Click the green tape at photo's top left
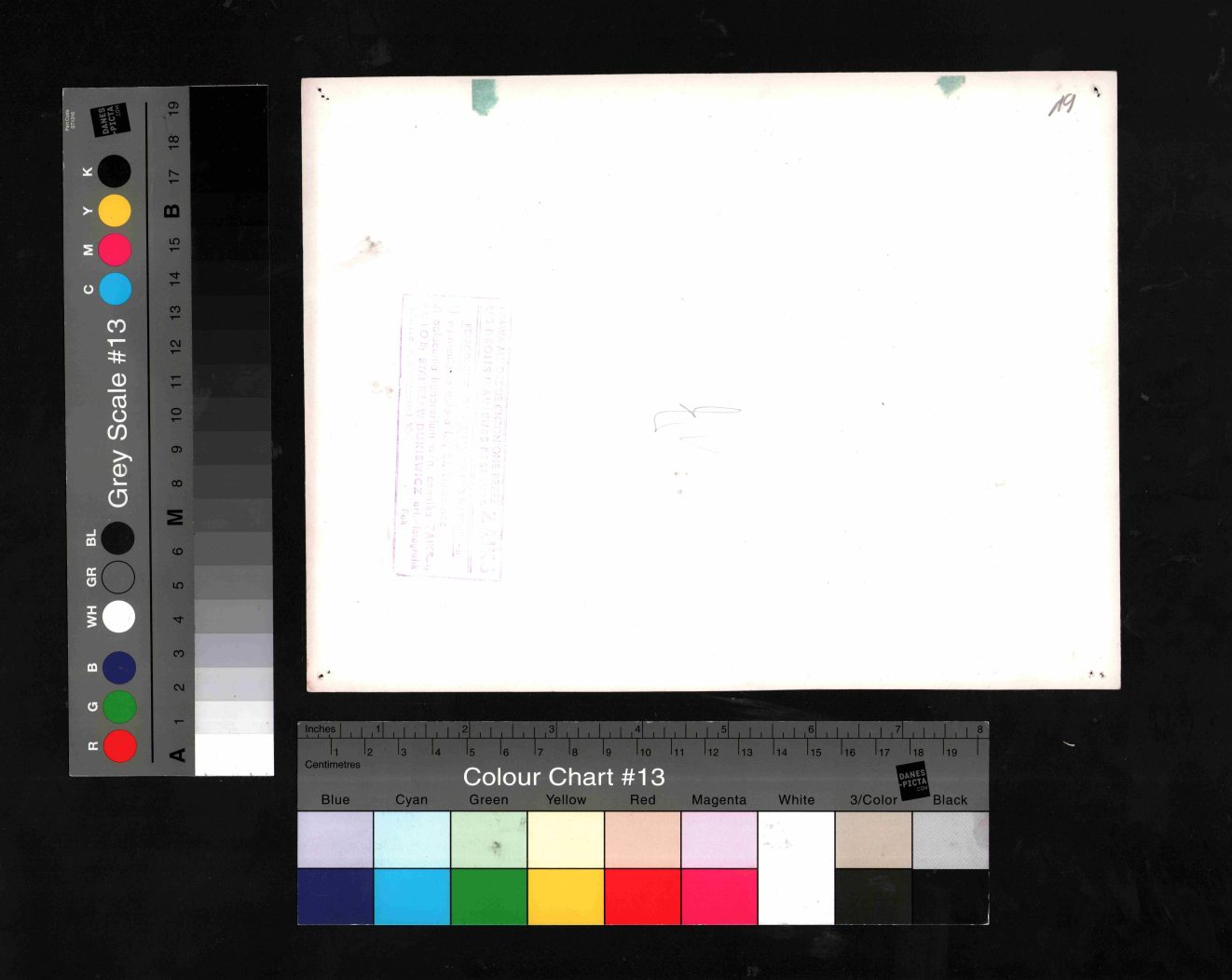Screen dimensions: 1232x980 485,95
